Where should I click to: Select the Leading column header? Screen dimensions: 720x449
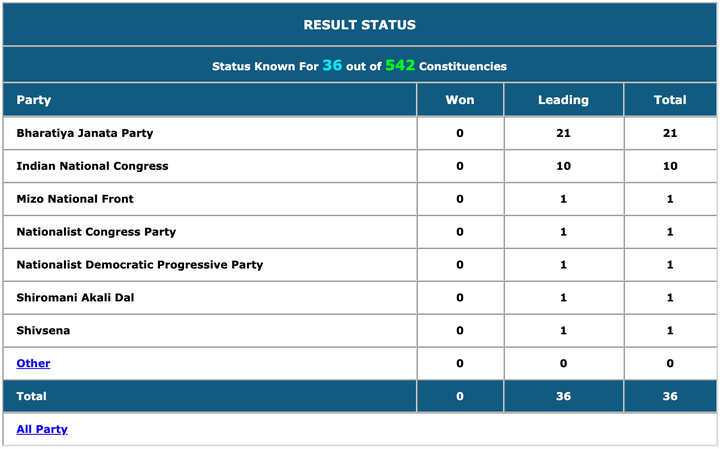[563, 100]
